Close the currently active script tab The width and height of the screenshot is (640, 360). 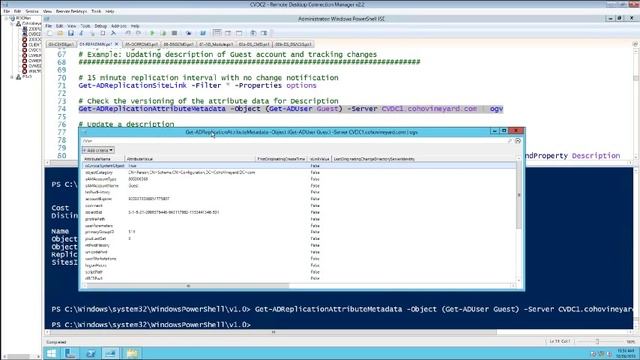coord(117,44)
